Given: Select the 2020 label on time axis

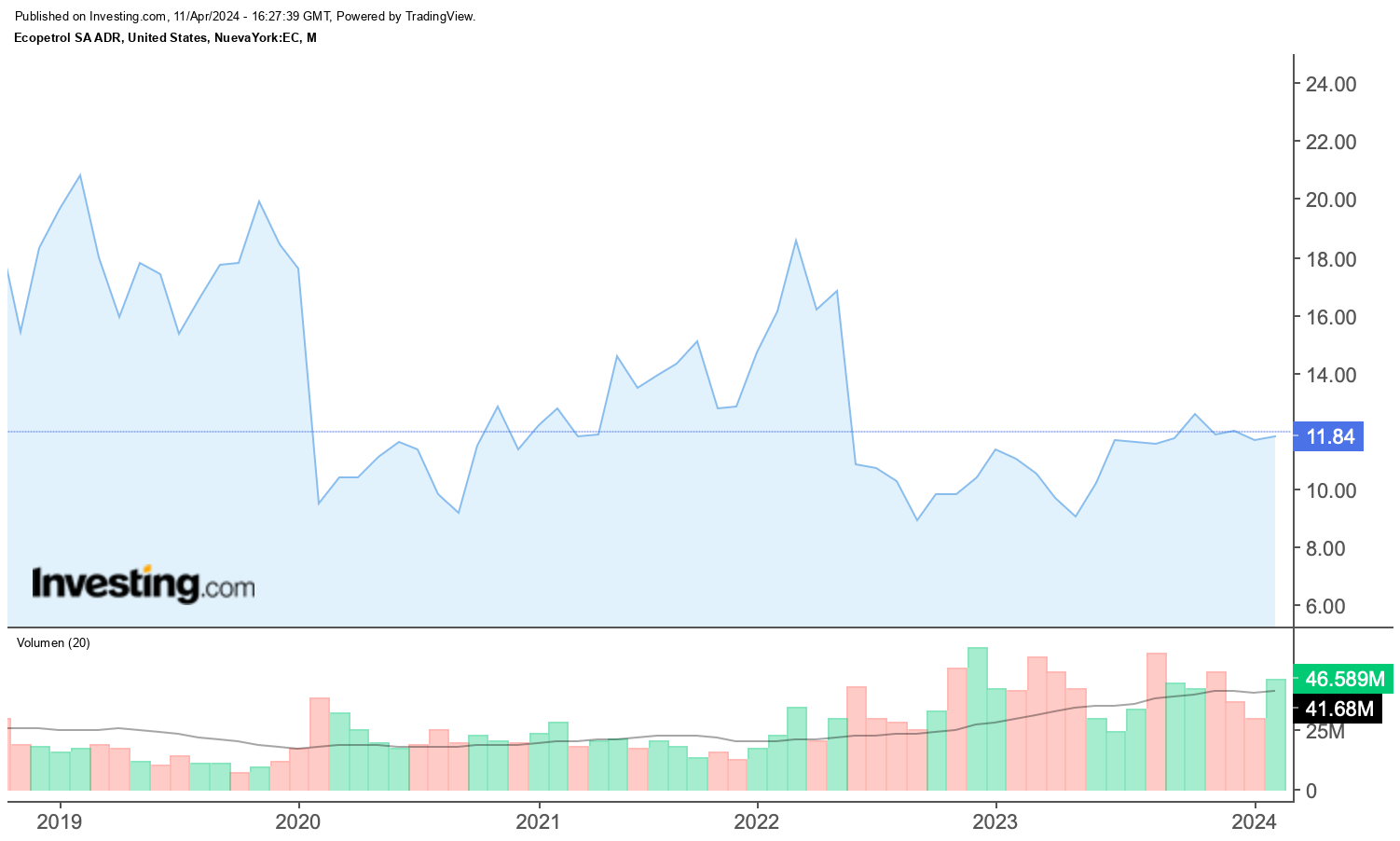Looking at the screenshot, I should [x=298, y=821].
